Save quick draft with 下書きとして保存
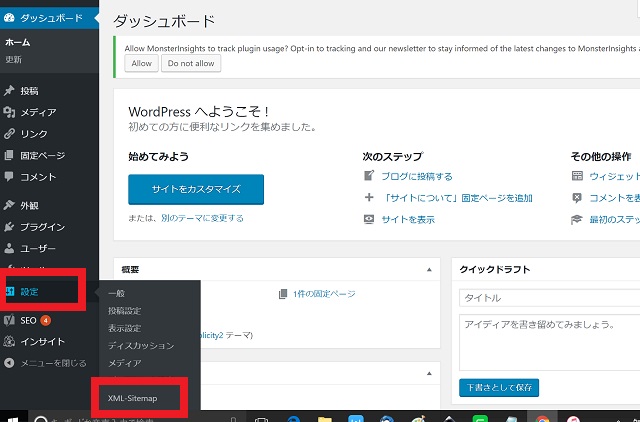The height and width of the screenshot is (422, 640). pyautogui.click(x=499, y=388)
